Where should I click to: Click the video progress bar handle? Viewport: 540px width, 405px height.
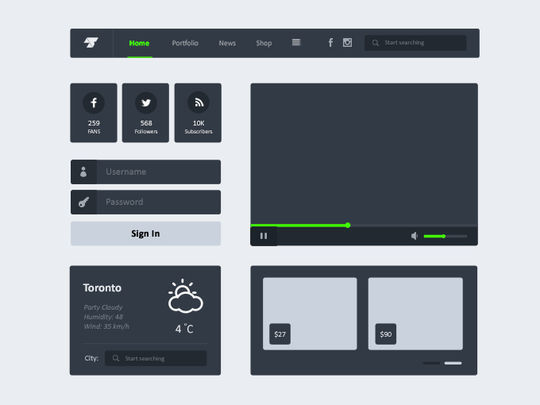[348, 225]
